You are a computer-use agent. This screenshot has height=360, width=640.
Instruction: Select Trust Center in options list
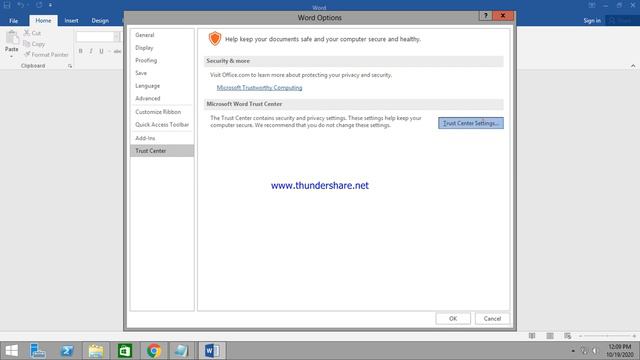[x=162, y=151]
